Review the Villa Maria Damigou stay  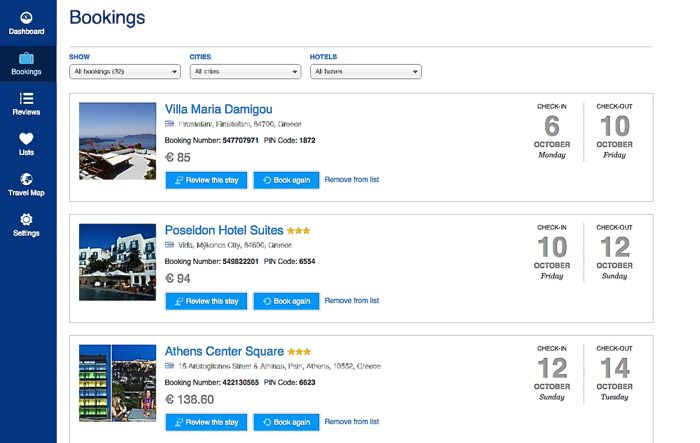click(x=206, y=180)
